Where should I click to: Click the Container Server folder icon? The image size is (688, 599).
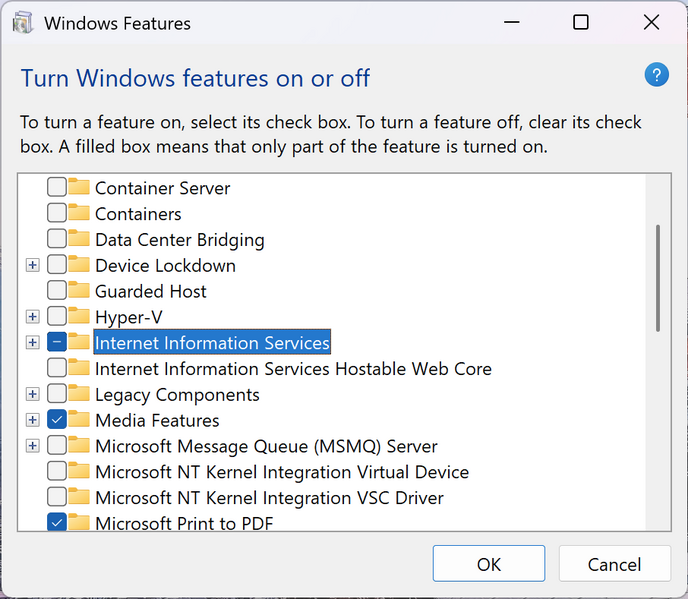(79, 187)
